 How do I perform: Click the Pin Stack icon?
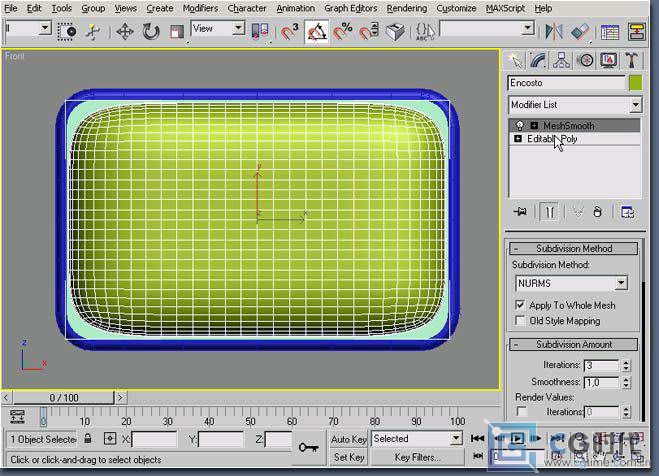pos(520,212)
